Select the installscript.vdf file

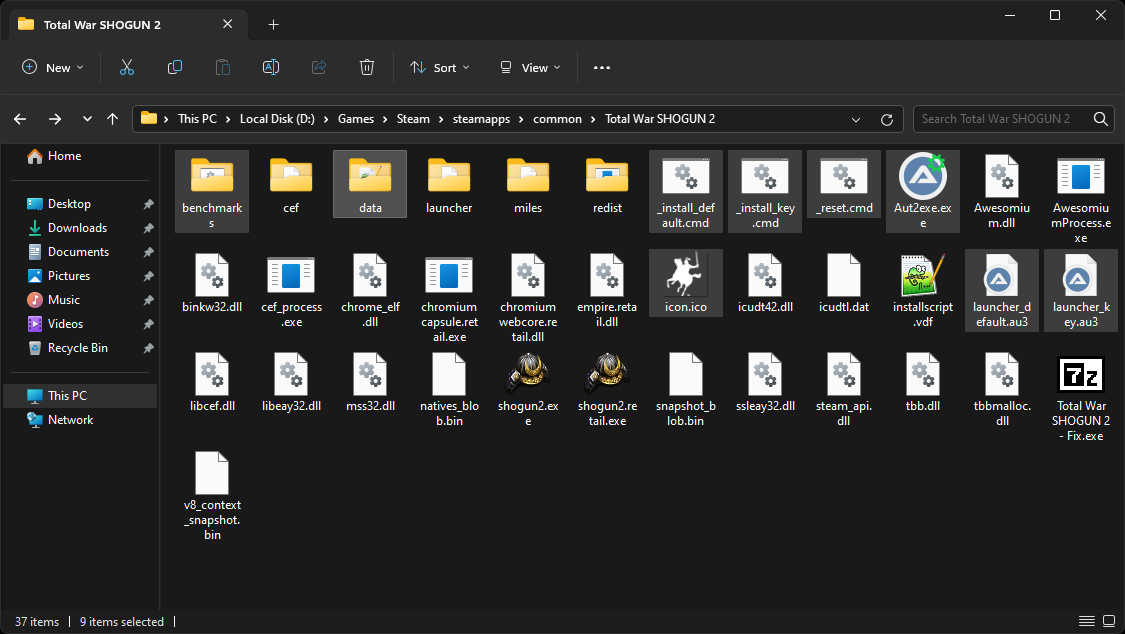(x=923, y=275)
